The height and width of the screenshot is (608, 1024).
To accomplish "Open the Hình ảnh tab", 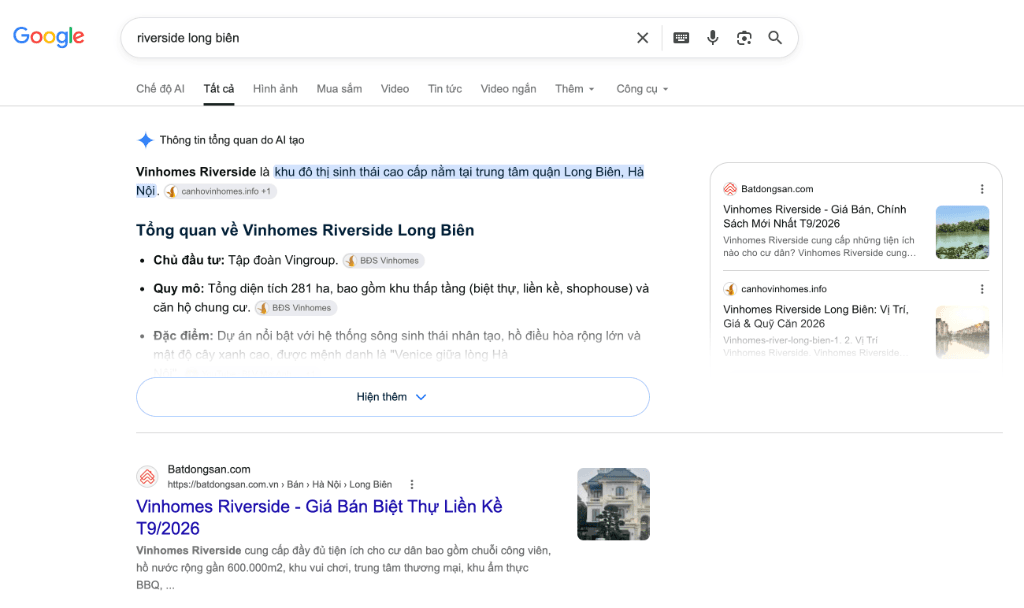I will pos(276,89).
